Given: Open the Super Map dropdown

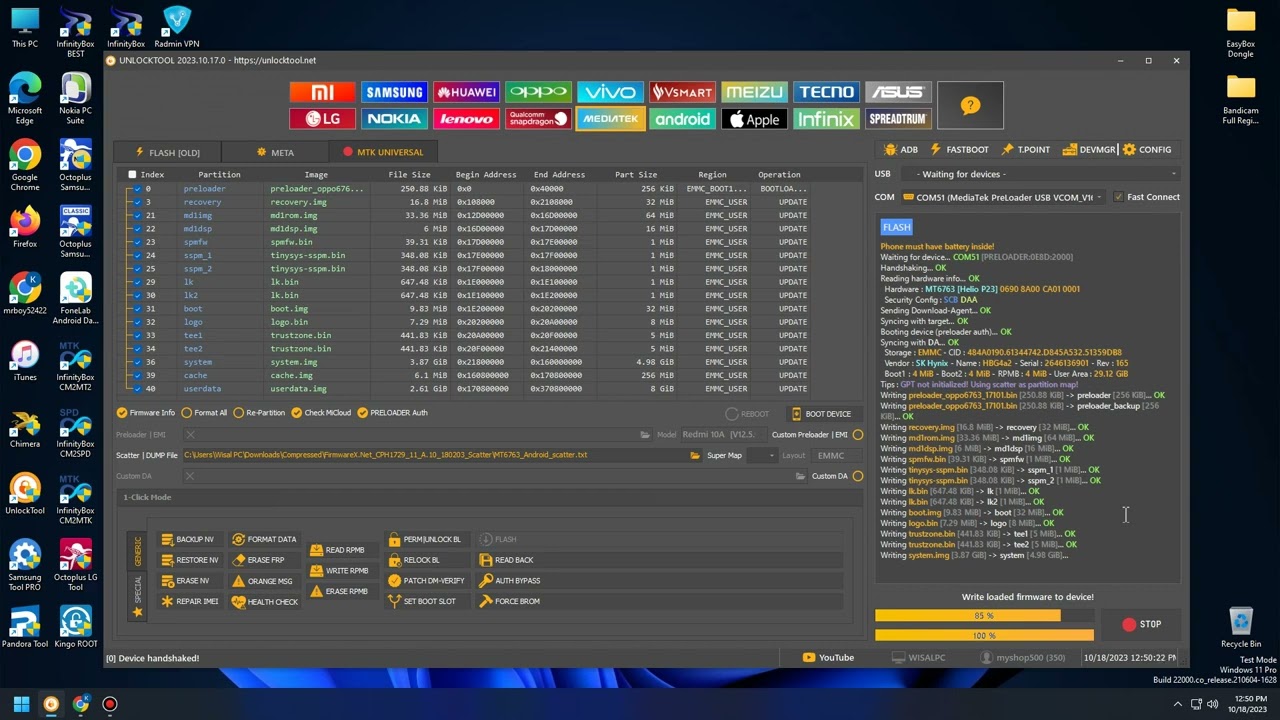Looking at the screenshot, I should [x=761, y=456].
